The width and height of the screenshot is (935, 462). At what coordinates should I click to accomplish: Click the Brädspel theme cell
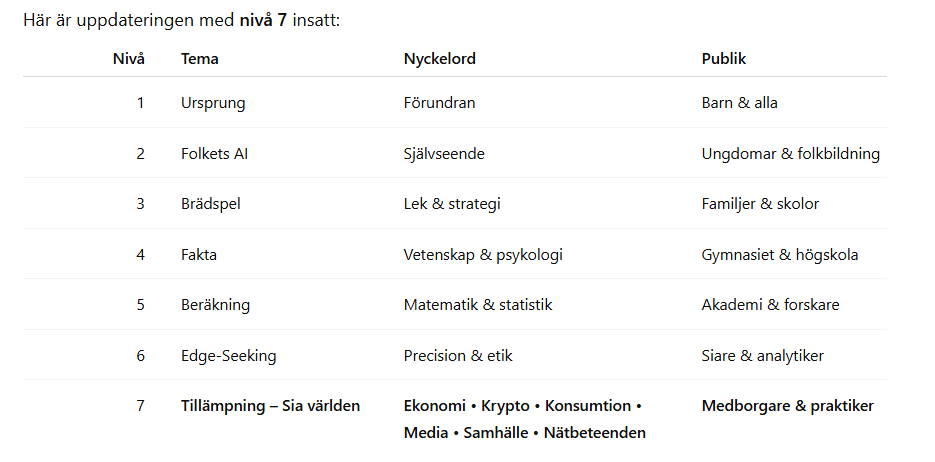210,204
